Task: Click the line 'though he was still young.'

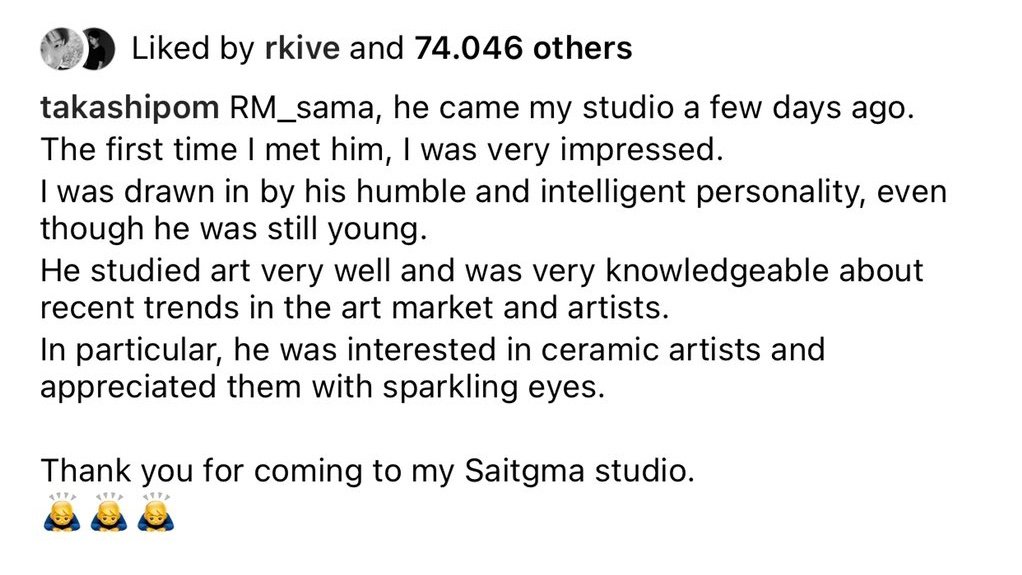Action: (x=233, y=229)
